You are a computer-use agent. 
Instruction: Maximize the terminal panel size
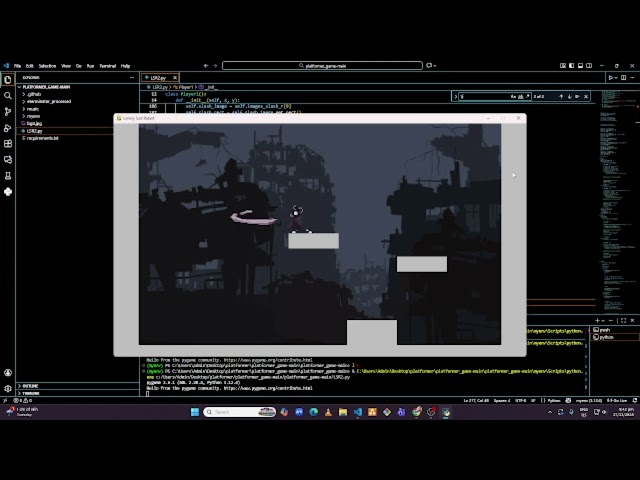(x=624, y=321)
